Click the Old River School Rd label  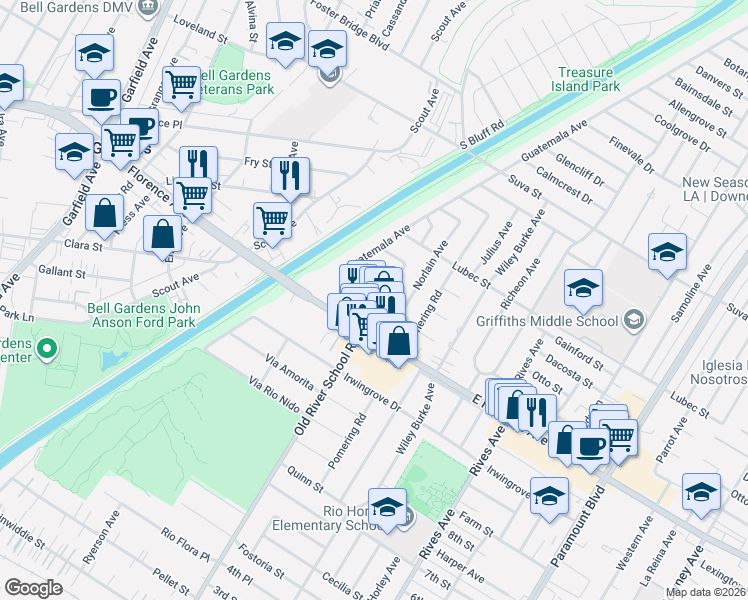coord(324,388)
